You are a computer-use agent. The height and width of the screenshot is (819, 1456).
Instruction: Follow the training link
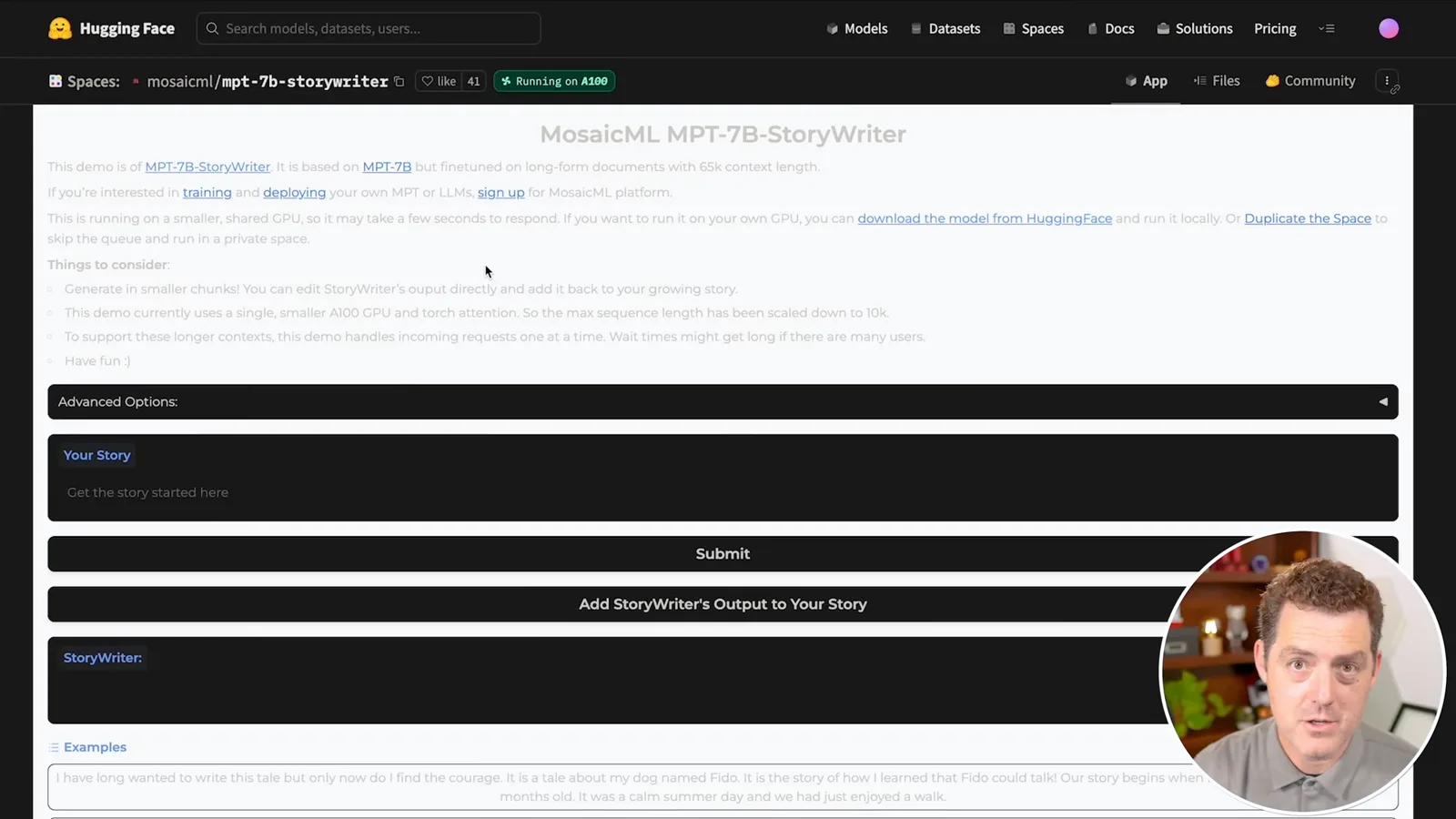pos(207,192)
